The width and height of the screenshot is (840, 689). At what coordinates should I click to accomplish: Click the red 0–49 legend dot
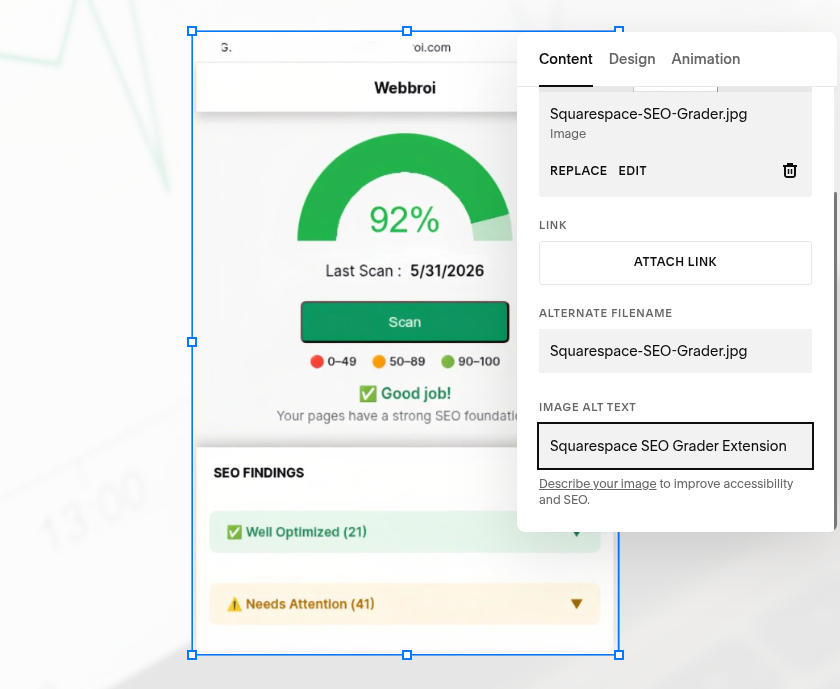click(317, 362)
